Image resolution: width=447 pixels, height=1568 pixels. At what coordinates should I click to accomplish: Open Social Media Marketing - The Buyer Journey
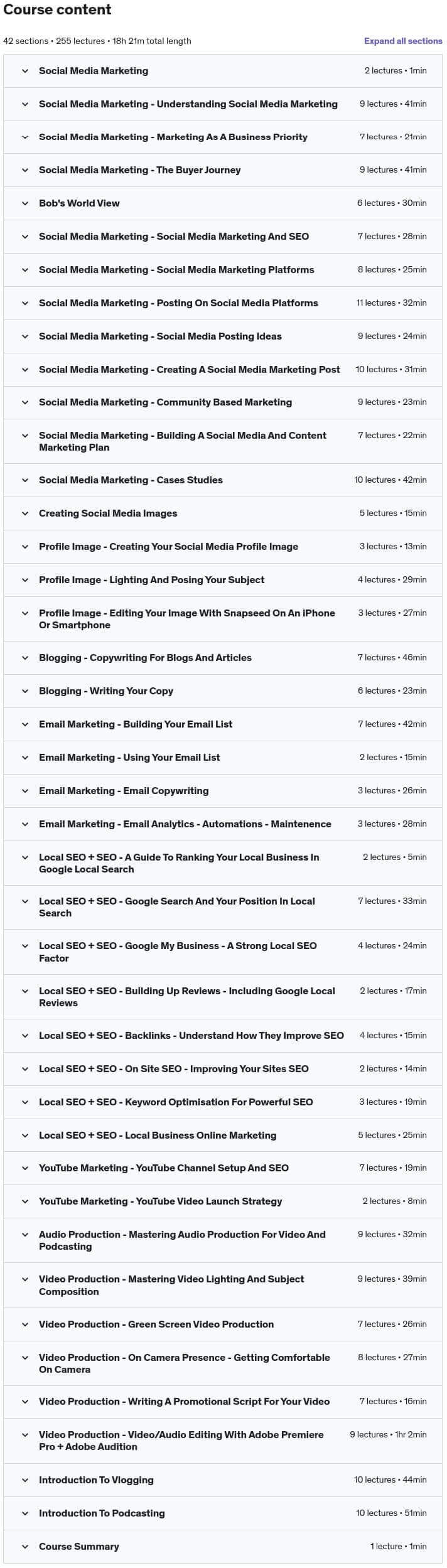[139, 170]
